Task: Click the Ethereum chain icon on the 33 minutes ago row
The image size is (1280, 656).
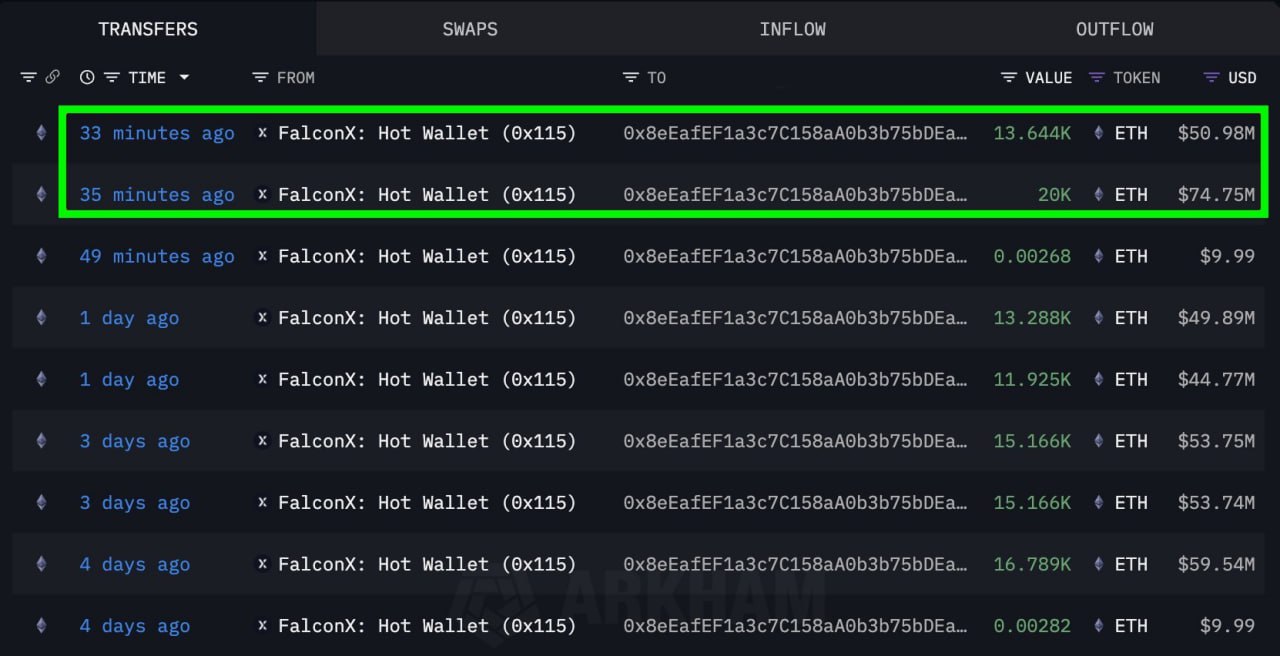Action: point(41,132)
